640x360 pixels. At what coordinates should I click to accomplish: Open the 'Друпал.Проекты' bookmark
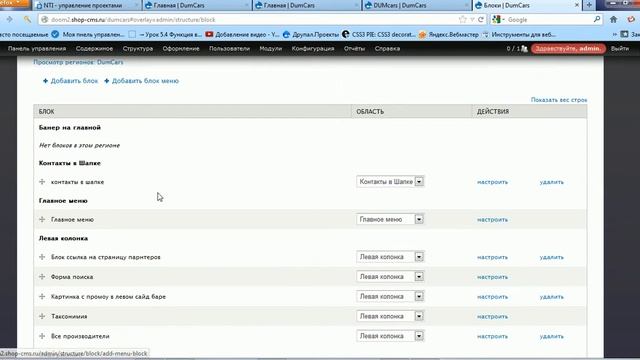point(311,35)
